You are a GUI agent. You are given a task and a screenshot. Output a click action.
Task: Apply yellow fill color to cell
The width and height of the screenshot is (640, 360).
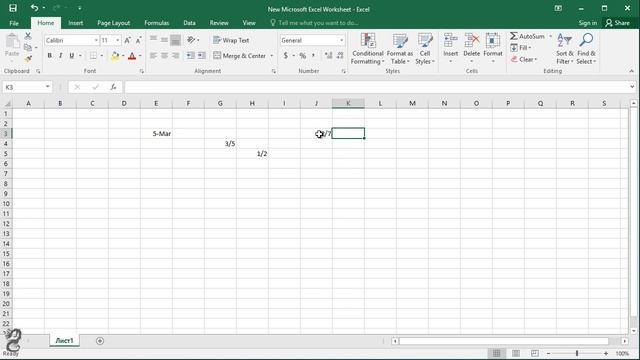[x=115, y=56]
